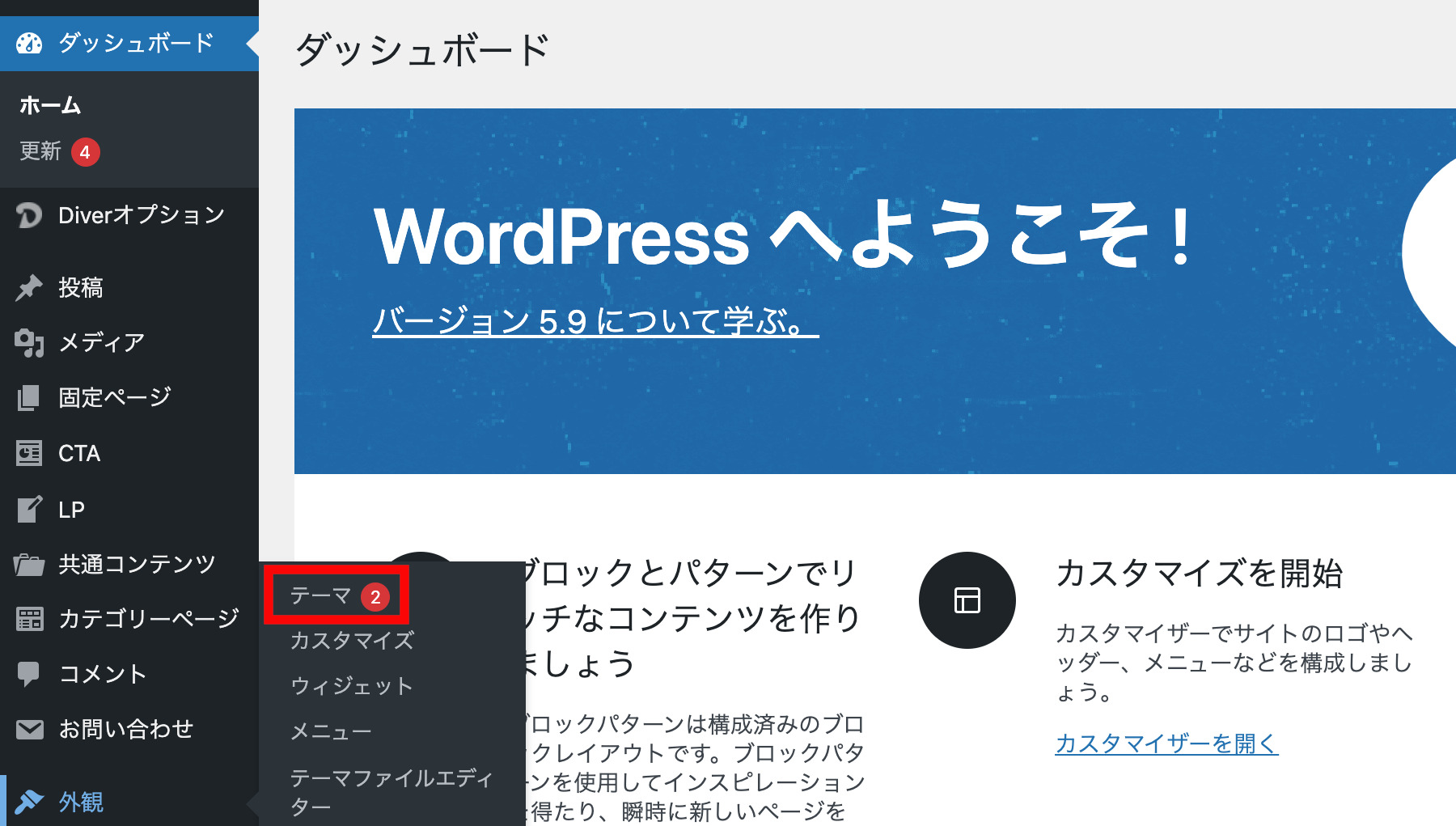This screenshot has height=826, width=1456.
Task: Select カスタマイズ in the flyout submenu
Action: click(x=352, y=641)
